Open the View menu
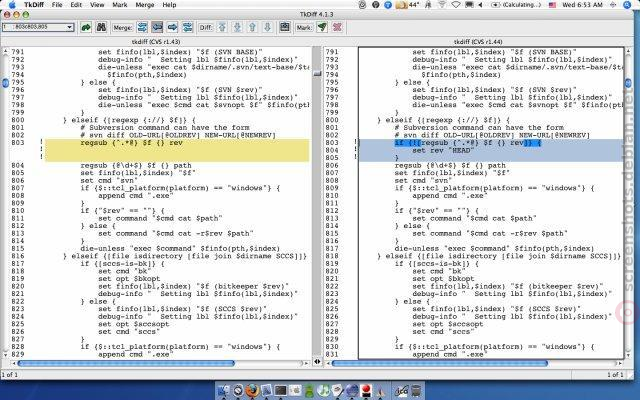The height and width of the screenshot is (400, 640). coord(97,5)
